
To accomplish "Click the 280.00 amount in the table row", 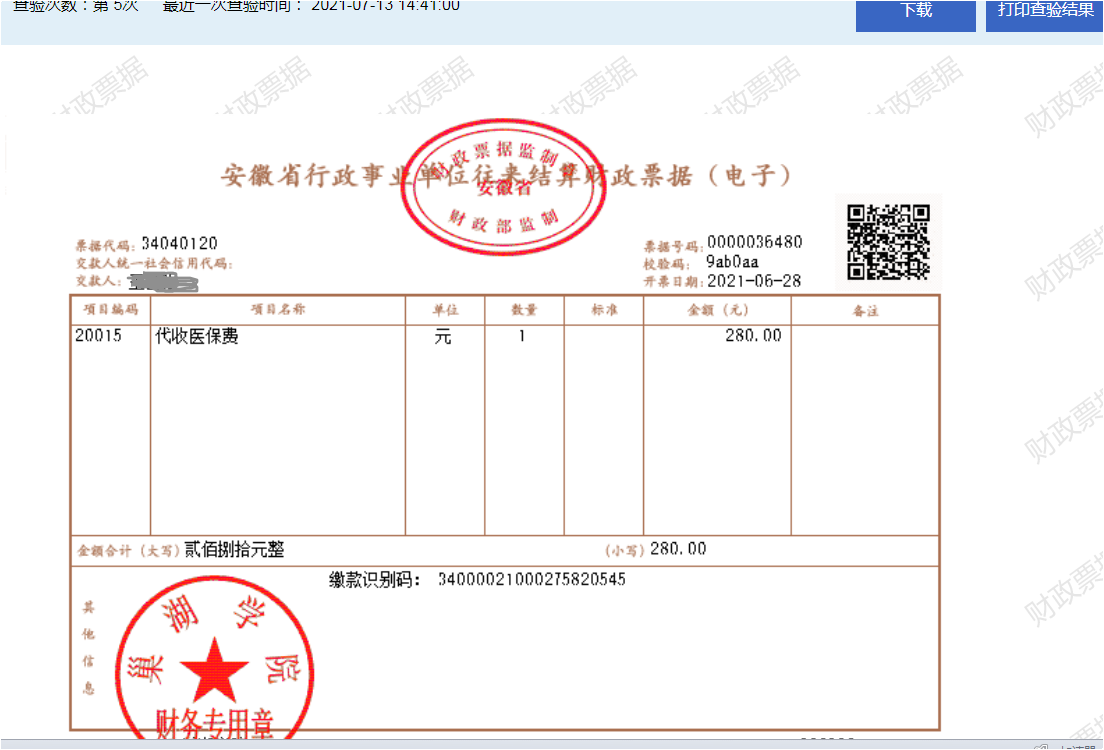I will click(x=753, y=336).
